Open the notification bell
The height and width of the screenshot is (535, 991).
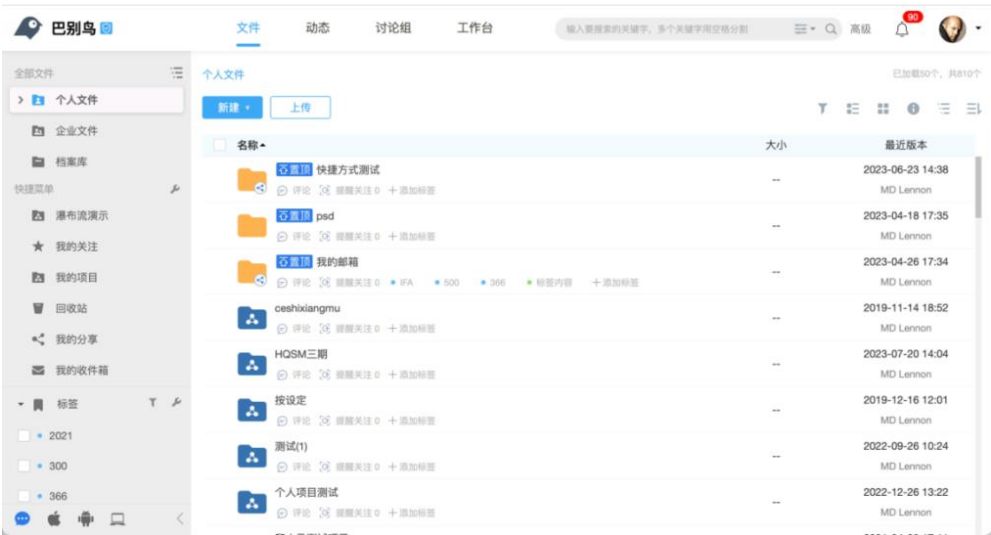tap(902, 30)
